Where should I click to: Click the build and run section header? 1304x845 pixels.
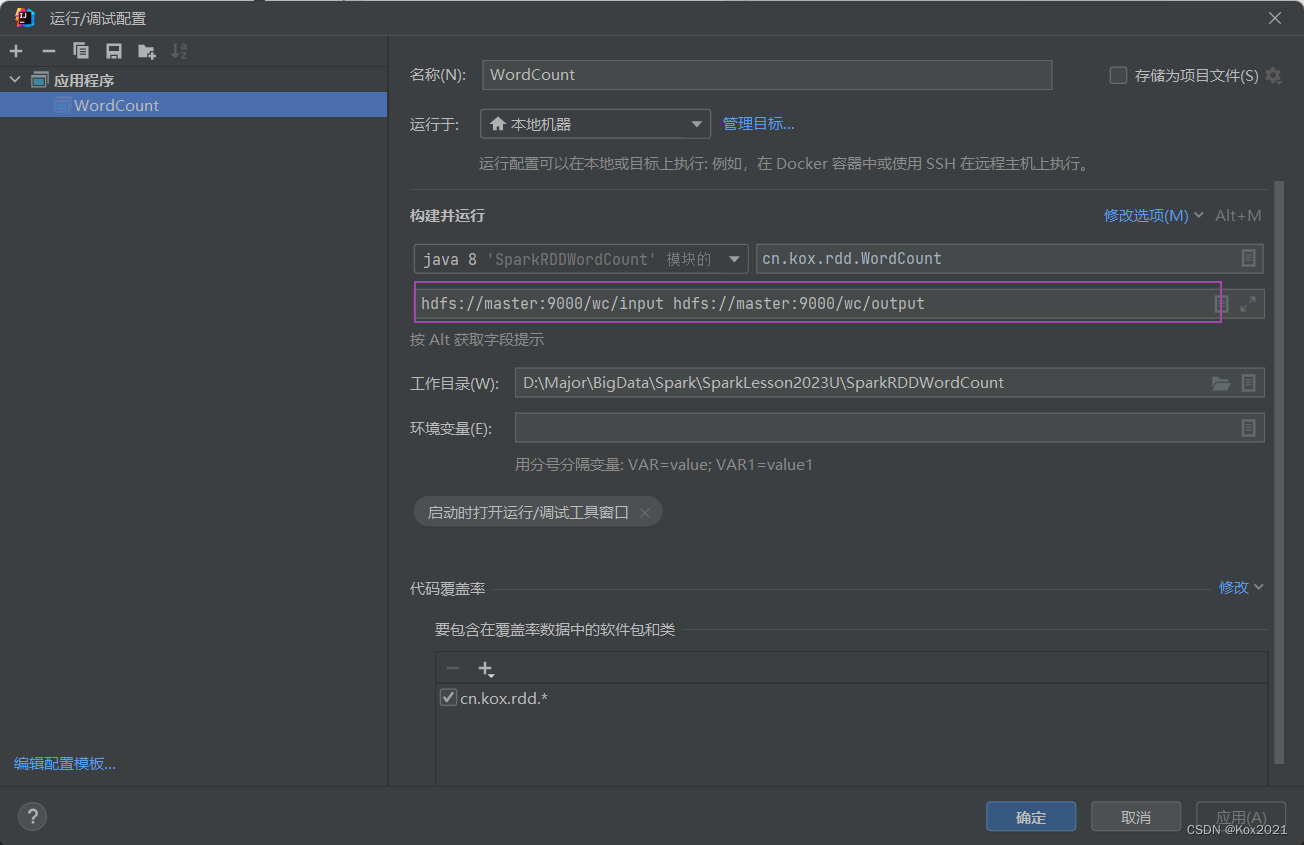[x=447, y=216]
